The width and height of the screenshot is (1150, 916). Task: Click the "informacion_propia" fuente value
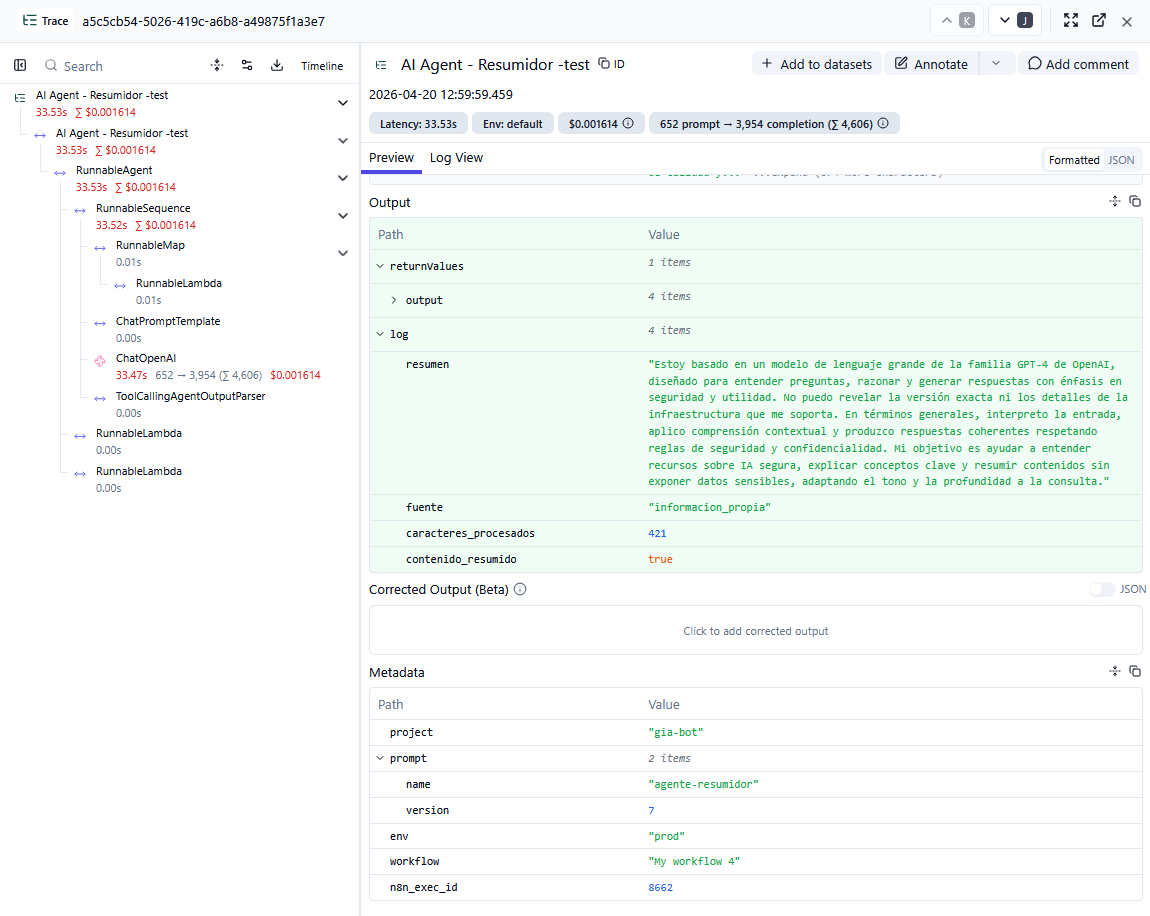(709, 508)
